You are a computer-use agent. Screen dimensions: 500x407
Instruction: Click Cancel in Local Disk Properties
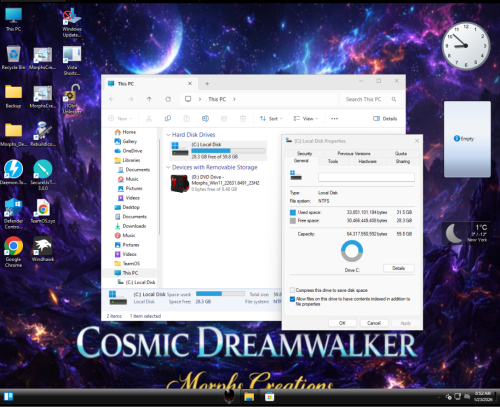374,323
